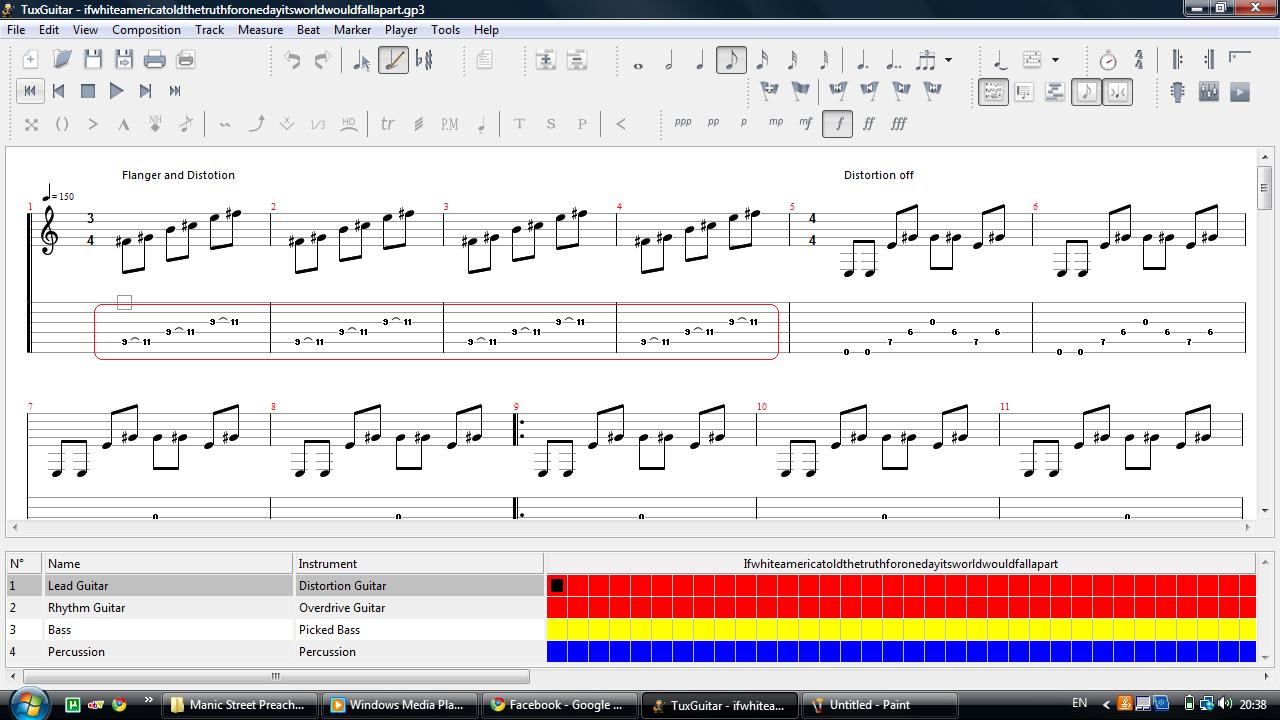
Task: Select the eighth note duration
Action: point(731,61)
